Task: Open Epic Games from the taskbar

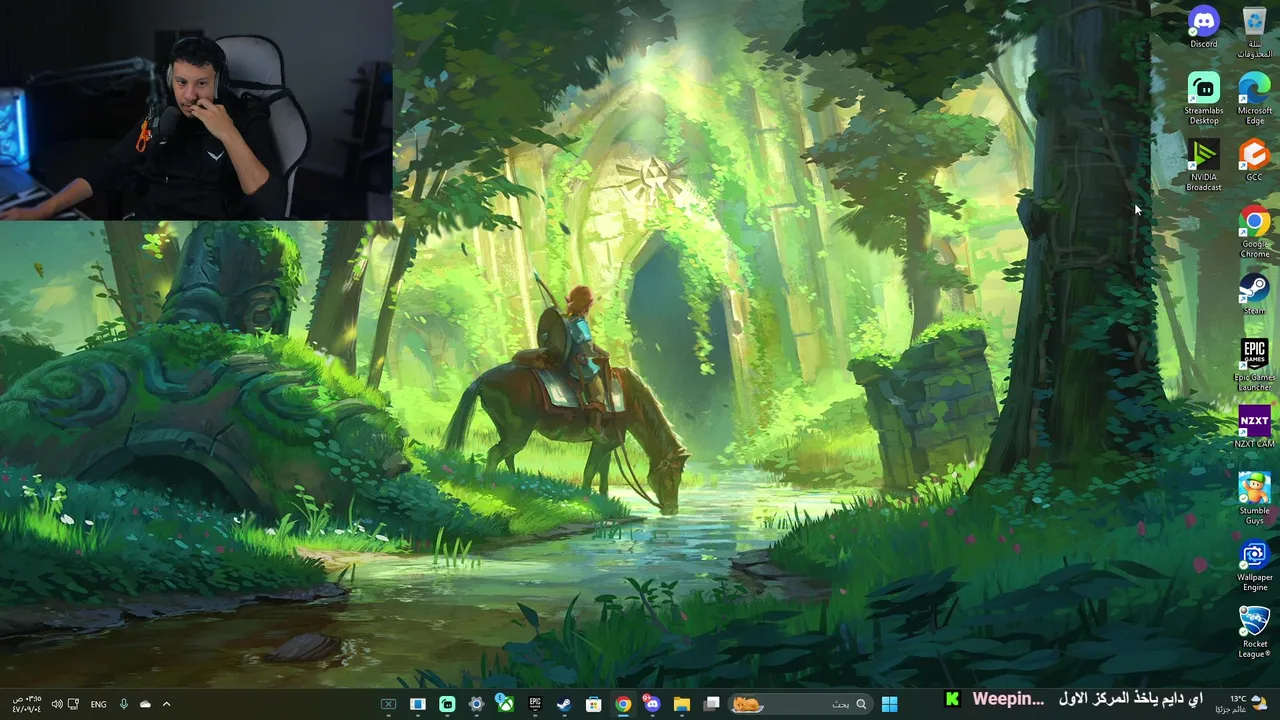Action: click(x=535, y=704)
